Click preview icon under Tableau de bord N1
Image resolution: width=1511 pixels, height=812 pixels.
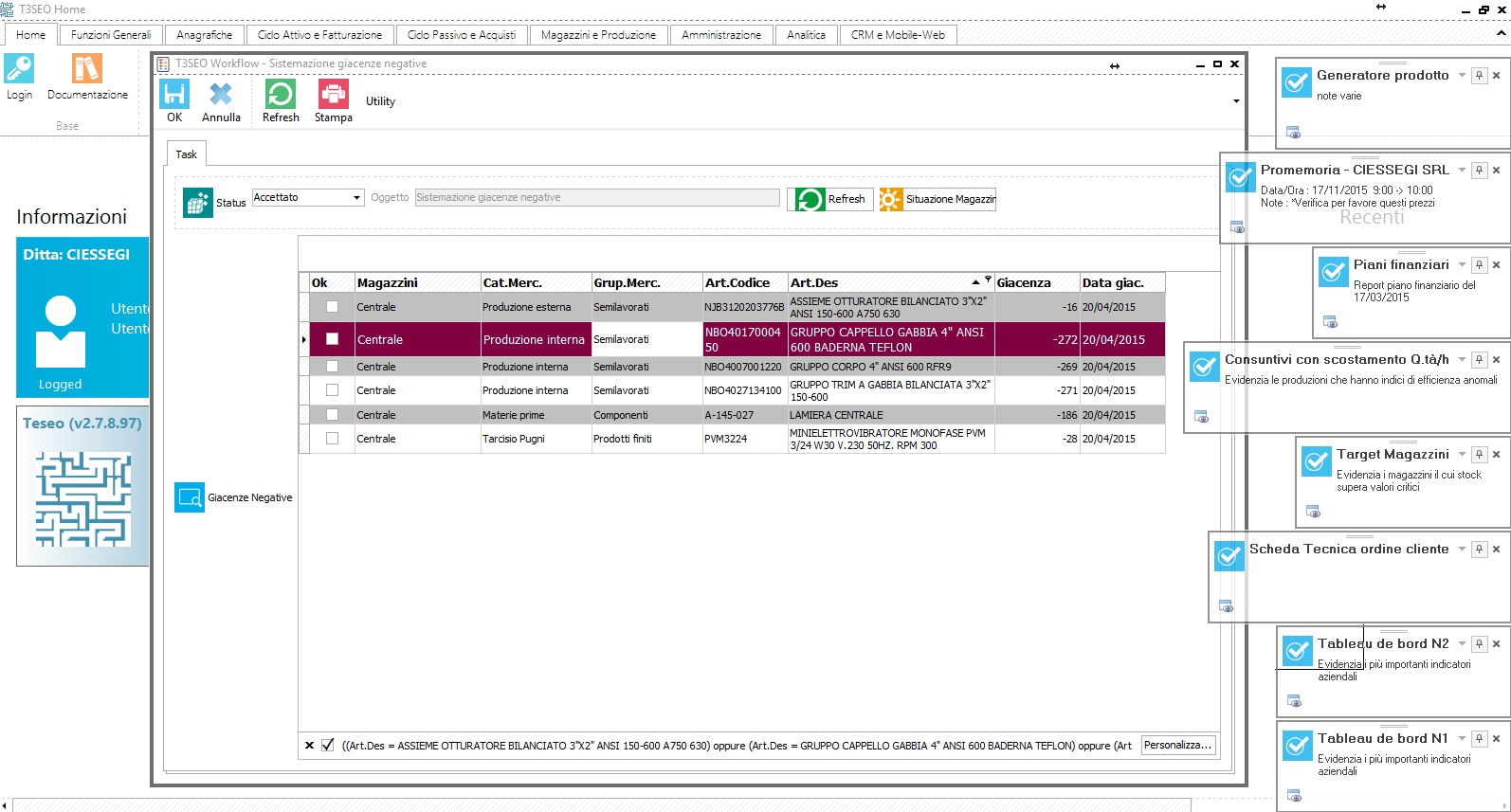[1295, 796]
